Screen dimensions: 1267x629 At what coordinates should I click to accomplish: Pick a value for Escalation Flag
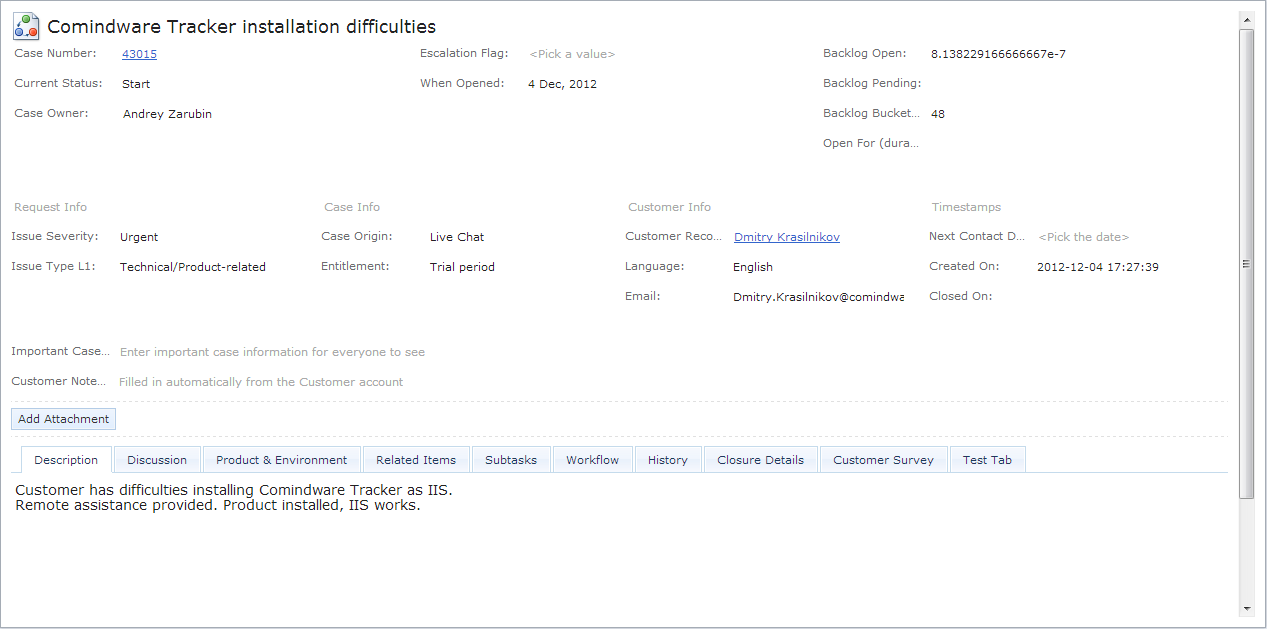(572, 54)
